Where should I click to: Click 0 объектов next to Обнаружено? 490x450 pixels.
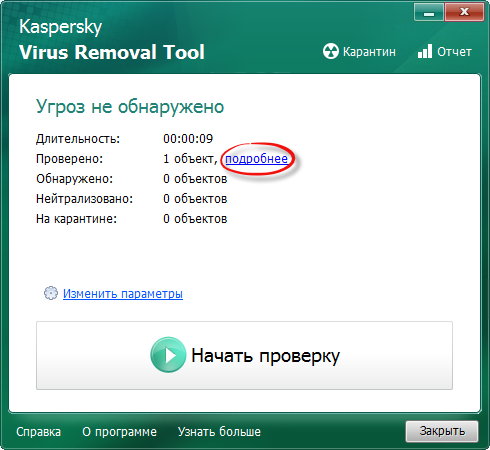pos(195,179)
